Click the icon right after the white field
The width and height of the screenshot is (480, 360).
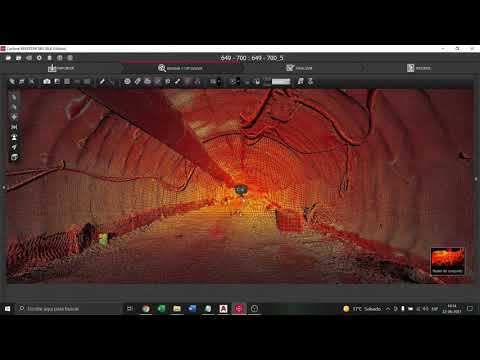300,81
